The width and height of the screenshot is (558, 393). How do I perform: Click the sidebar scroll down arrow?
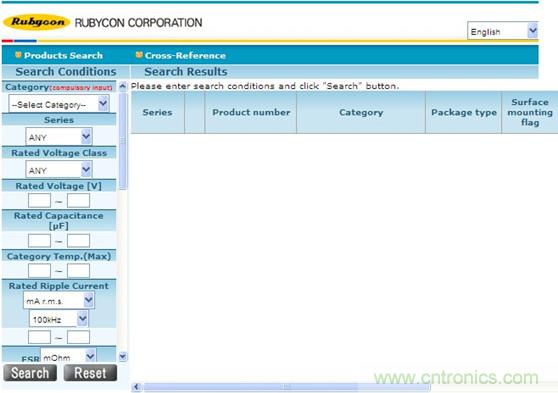(x=123, y=356)
